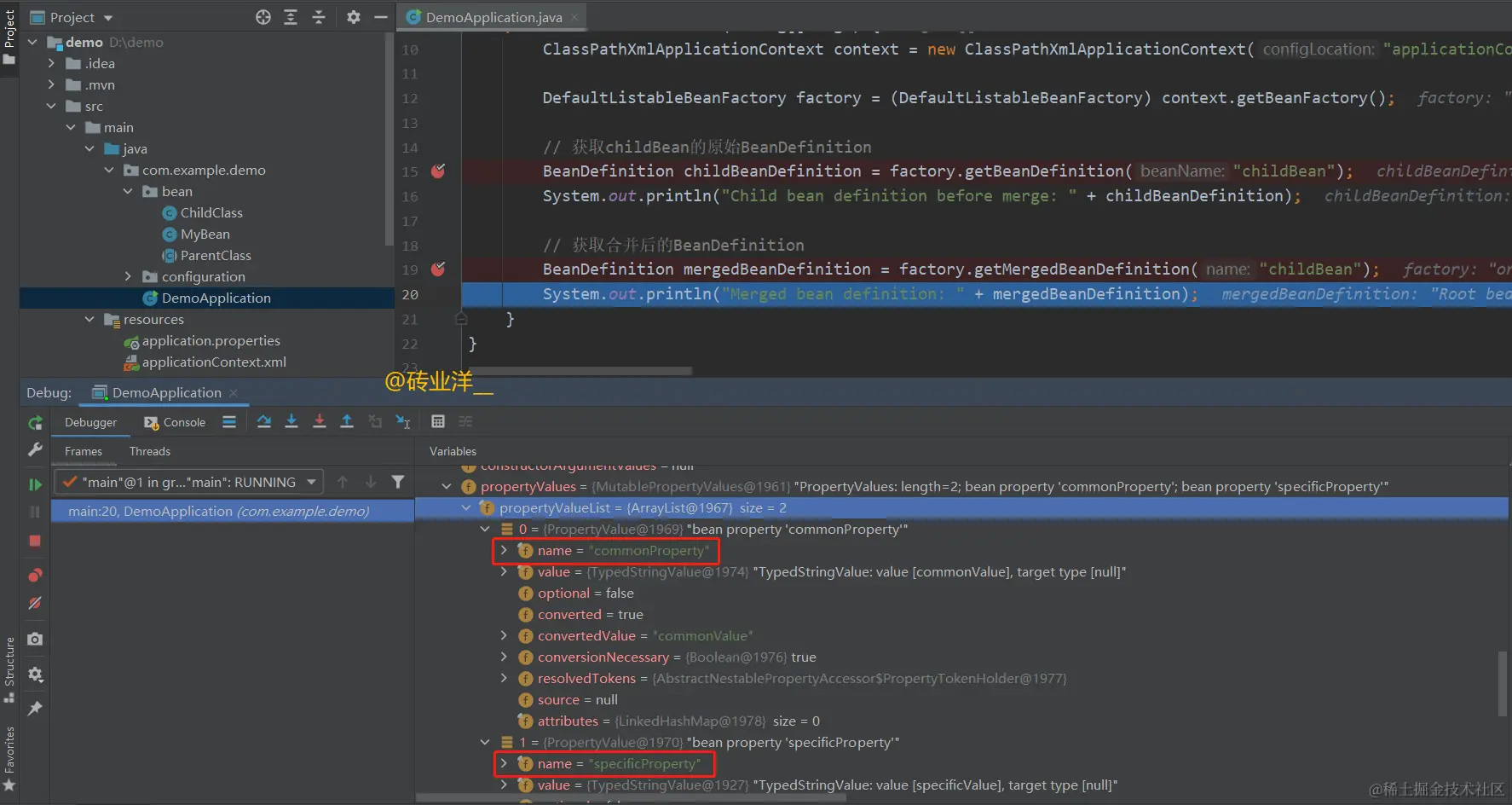
Task: Expand the .idea folder
Action: point(52,63)
